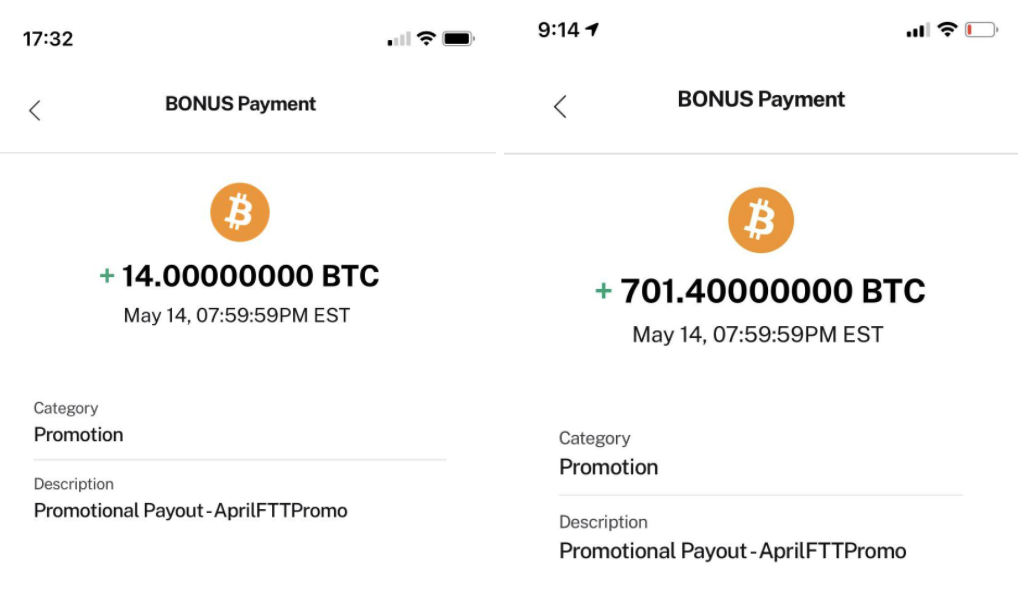Select the 14.00000000 BTC amount
Viewport: 1024px width, 610px height.
pyautogui.click(x=250, y=276)
